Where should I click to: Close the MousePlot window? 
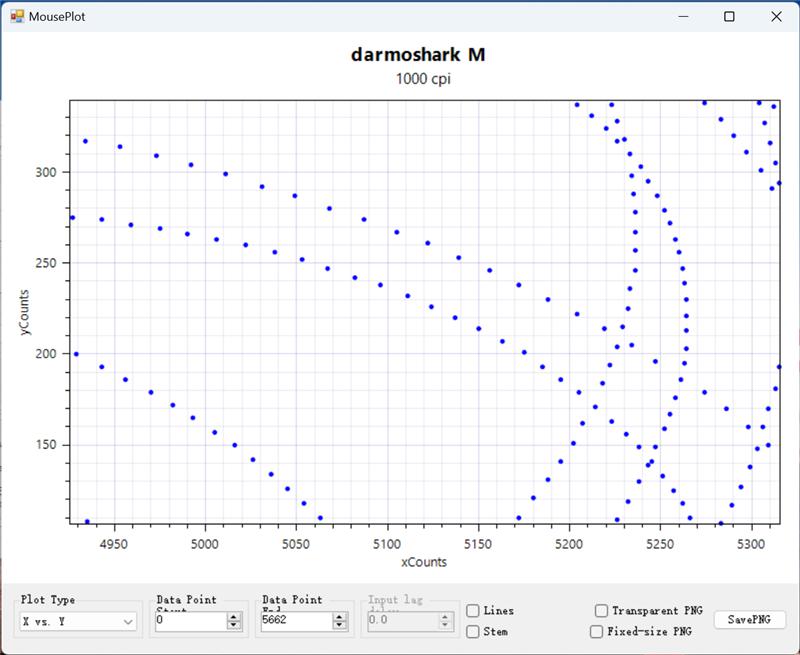[776, 16]
